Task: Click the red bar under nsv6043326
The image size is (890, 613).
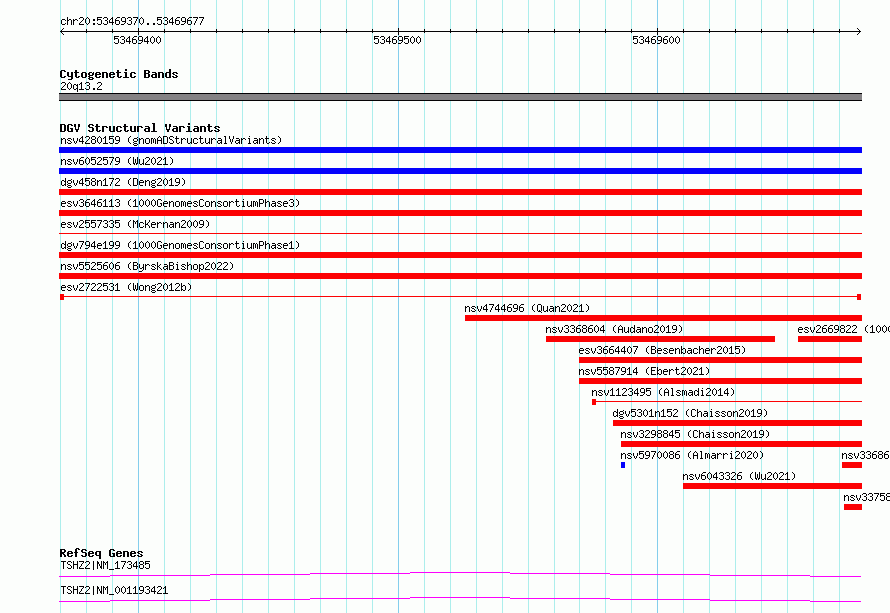Action: pyautogui.click(x=772, y=486)
